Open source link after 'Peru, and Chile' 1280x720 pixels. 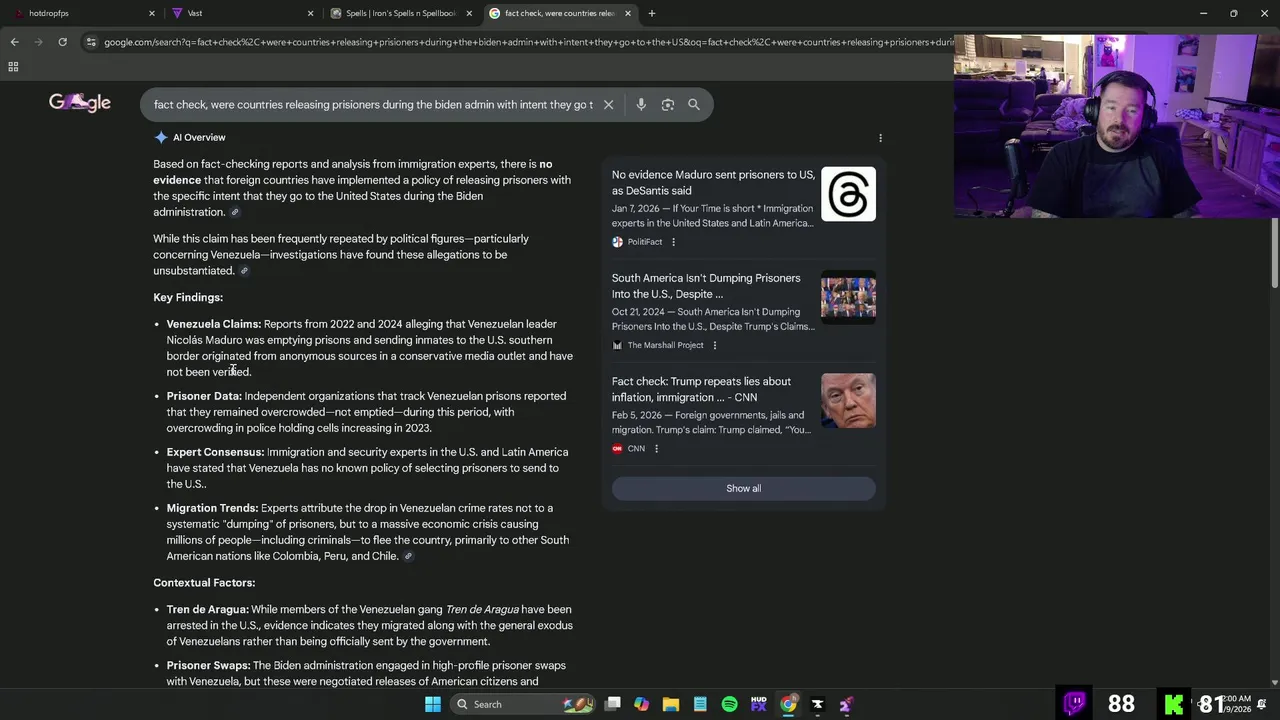point(408,556)
